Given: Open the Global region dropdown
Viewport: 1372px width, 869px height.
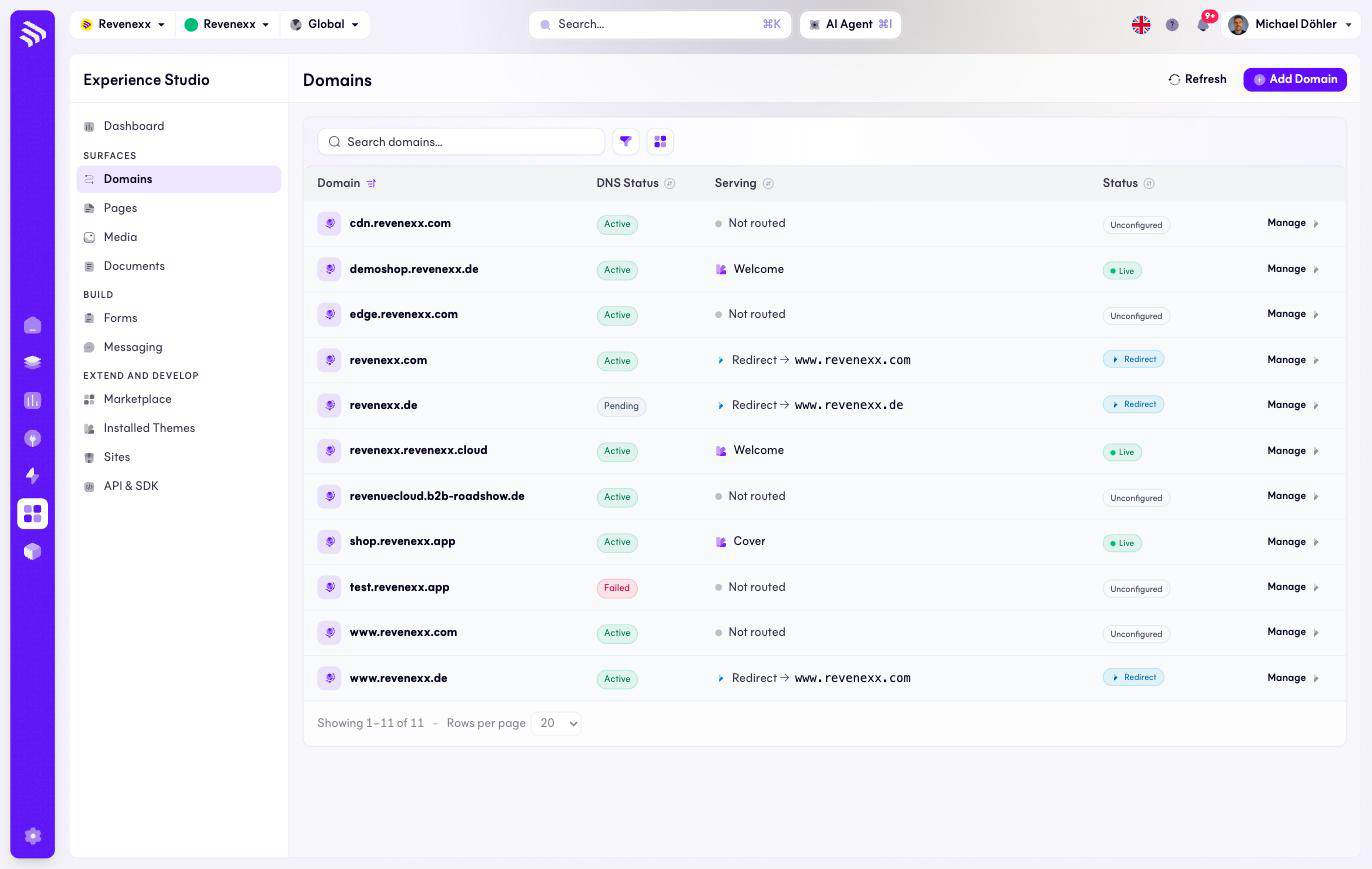Looking at the screenshot, I should pos(324,24).
